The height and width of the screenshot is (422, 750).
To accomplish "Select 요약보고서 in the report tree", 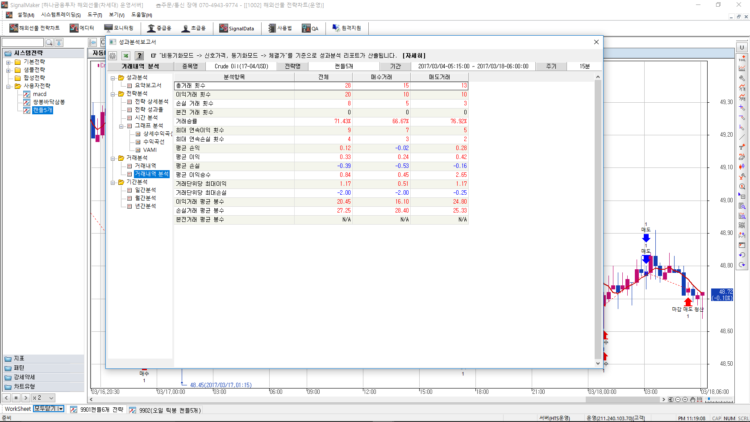I will point(144,85).
